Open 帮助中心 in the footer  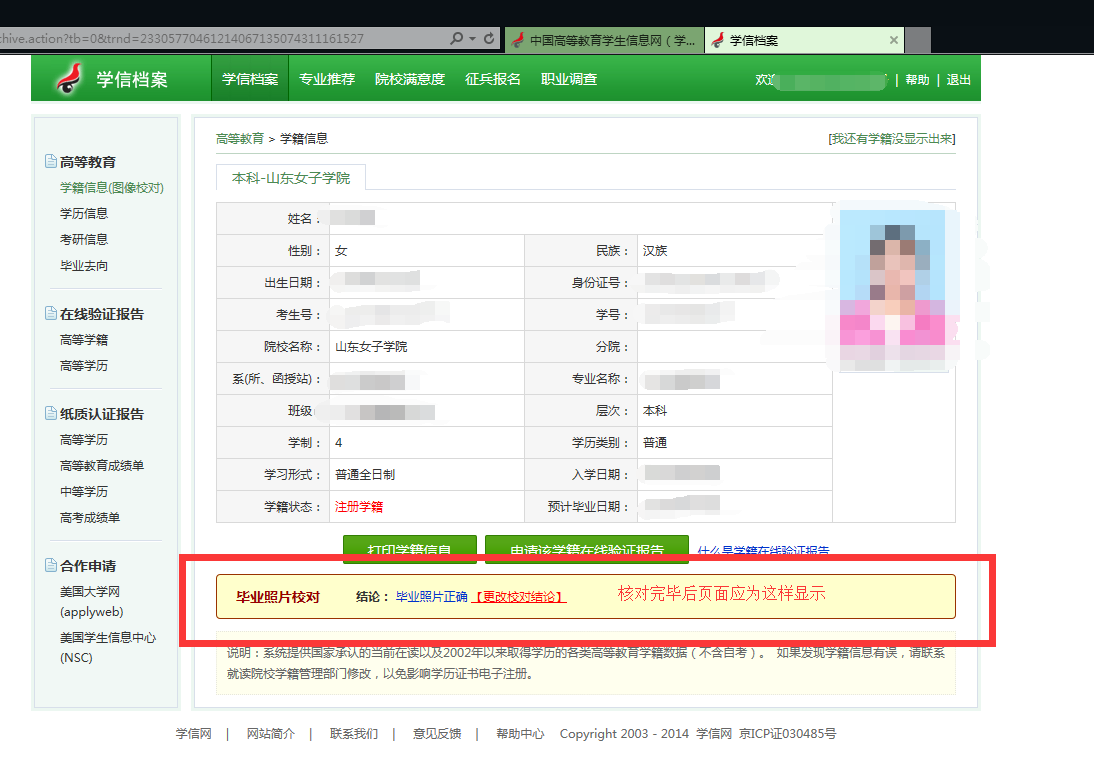pos(520,734)
